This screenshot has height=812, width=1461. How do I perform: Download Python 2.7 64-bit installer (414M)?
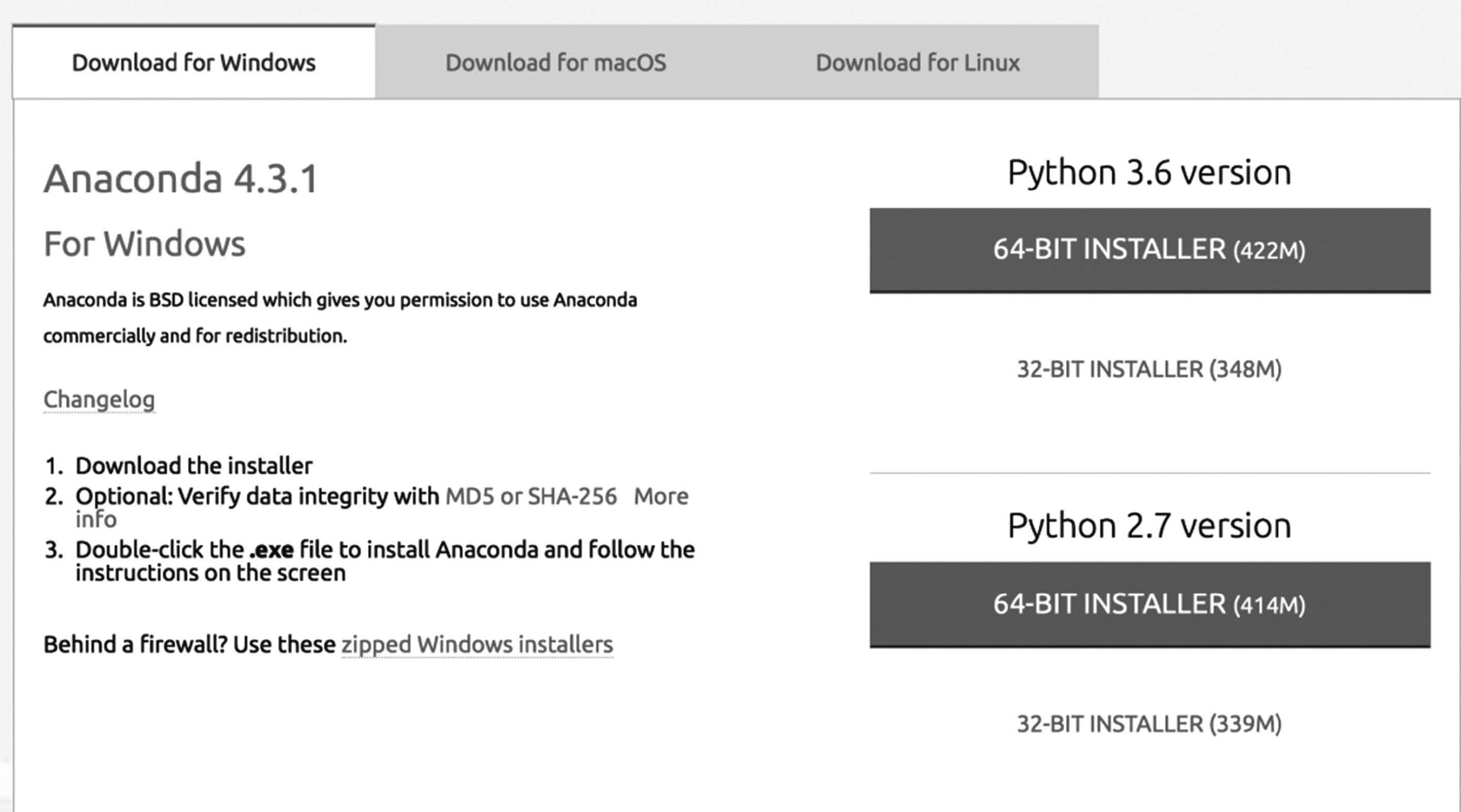pyautogui.click(x=1150, y=605)
